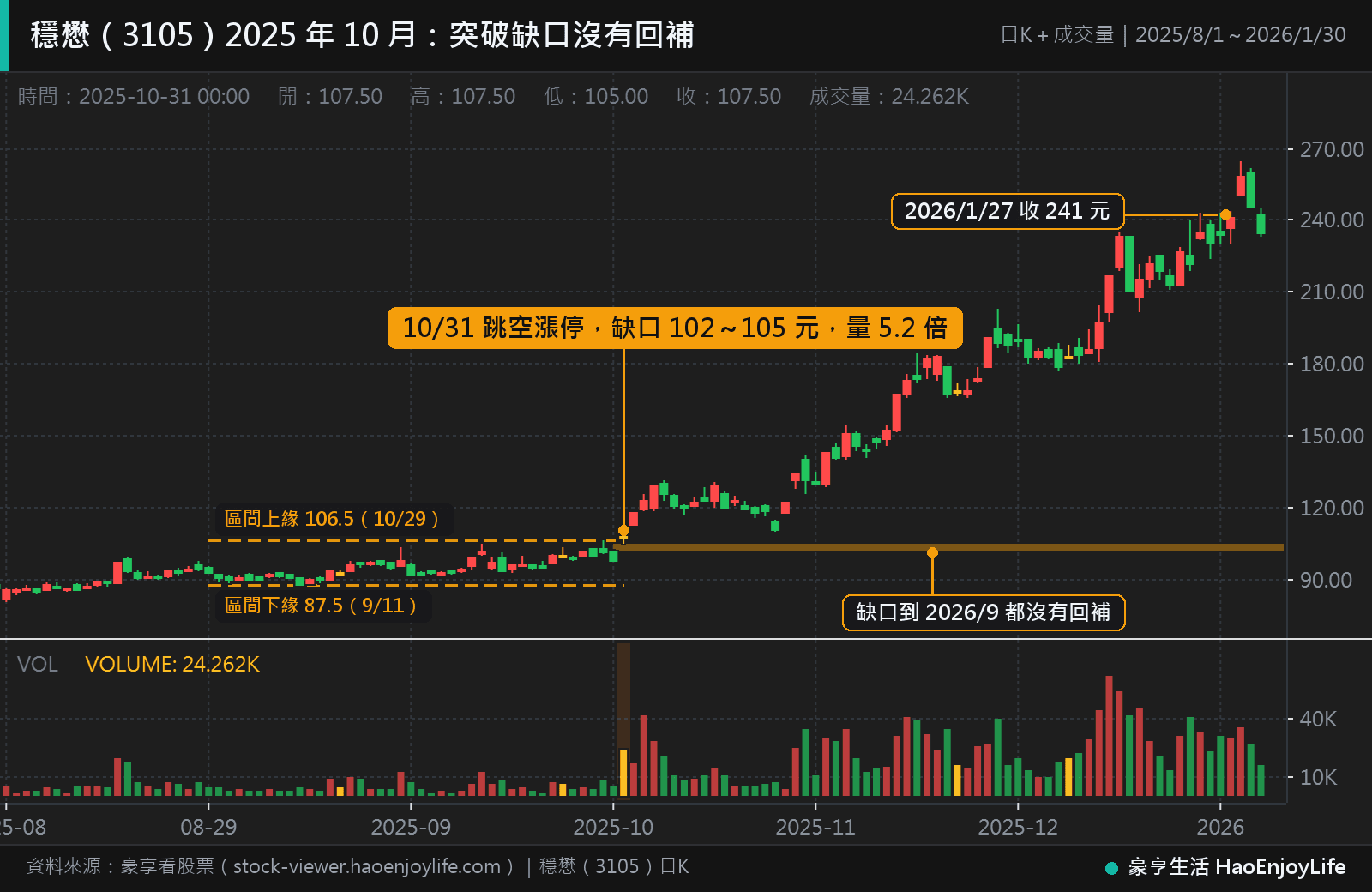Click the 150.00 price axis label

[x=1332, y=436]
